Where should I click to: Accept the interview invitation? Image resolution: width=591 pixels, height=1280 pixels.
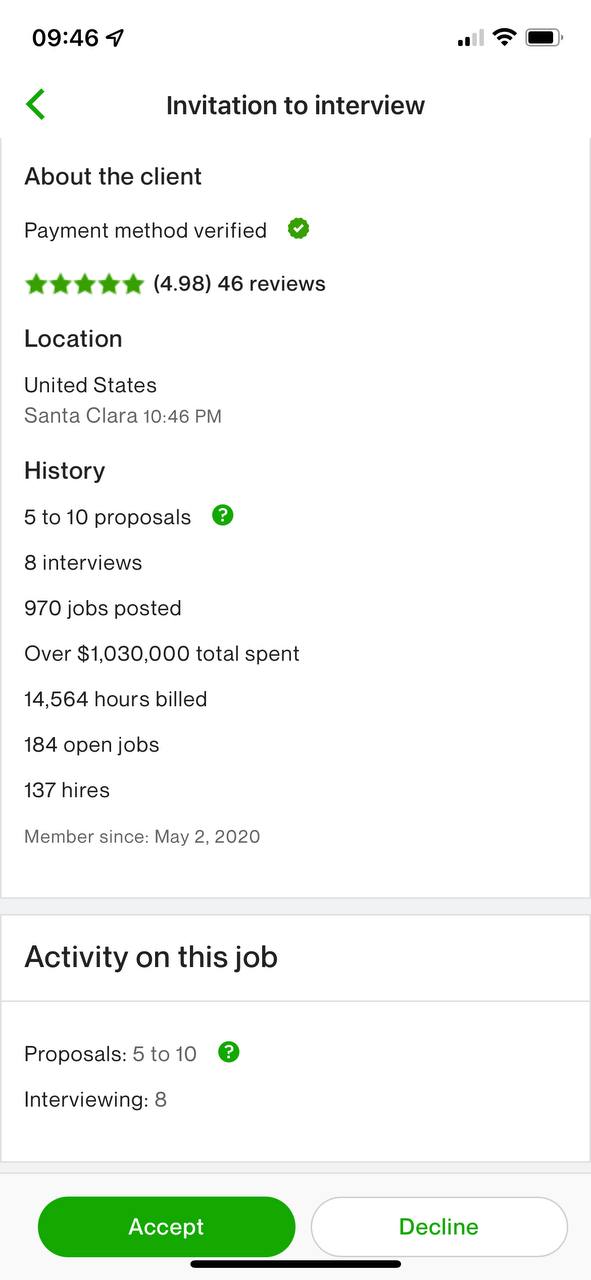click(x=166, y=1226)
